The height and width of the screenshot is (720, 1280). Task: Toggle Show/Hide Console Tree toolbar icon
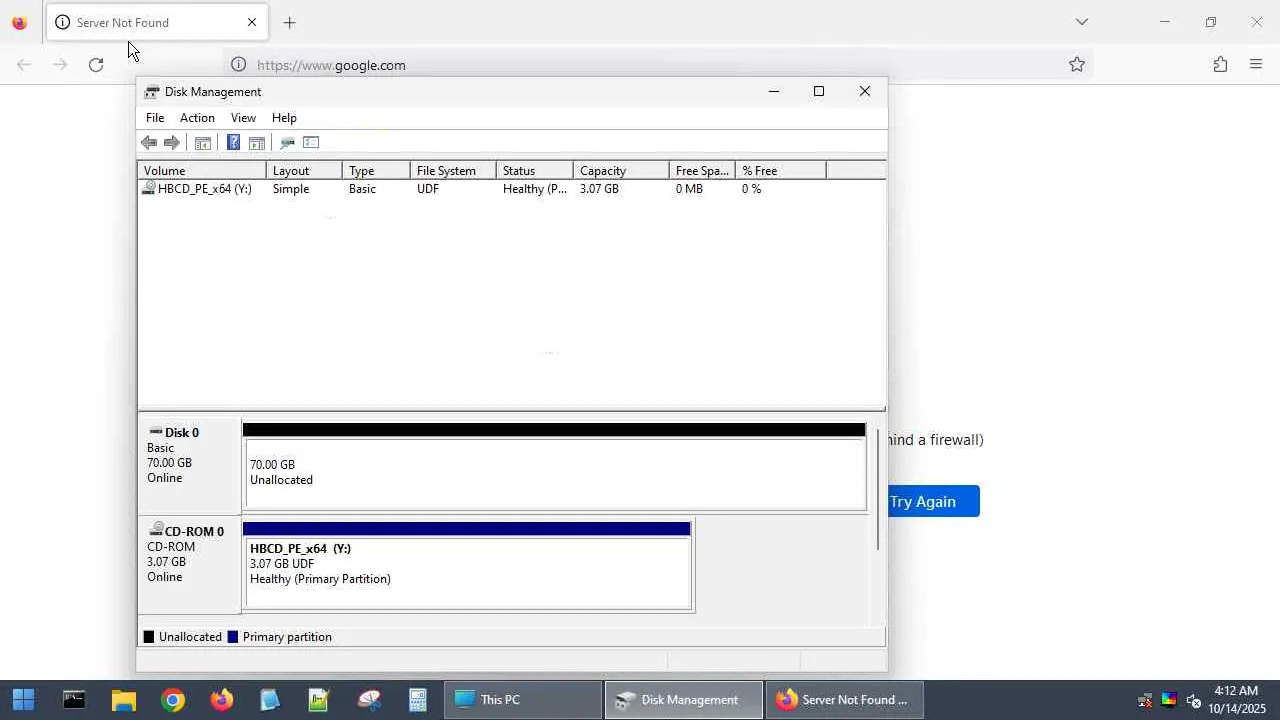[202, 143]
